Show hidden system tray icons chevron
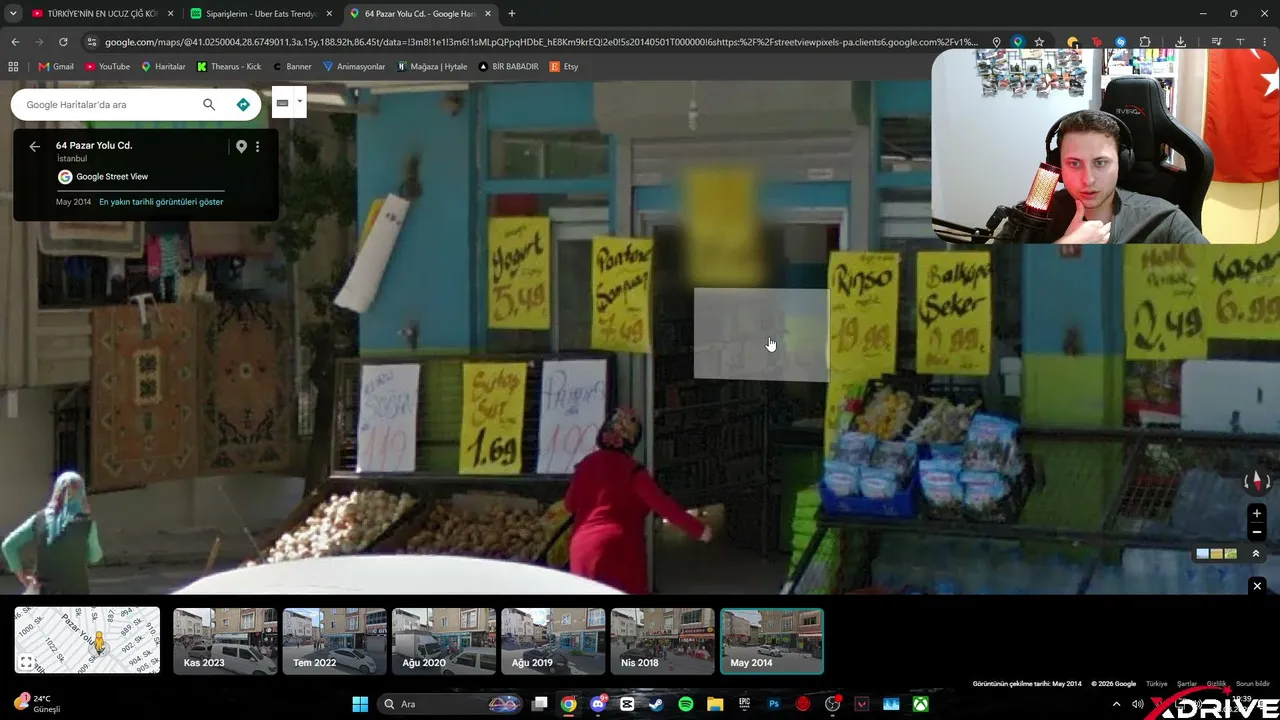This screenshot has width=1280, height=720. [1116, 705]
